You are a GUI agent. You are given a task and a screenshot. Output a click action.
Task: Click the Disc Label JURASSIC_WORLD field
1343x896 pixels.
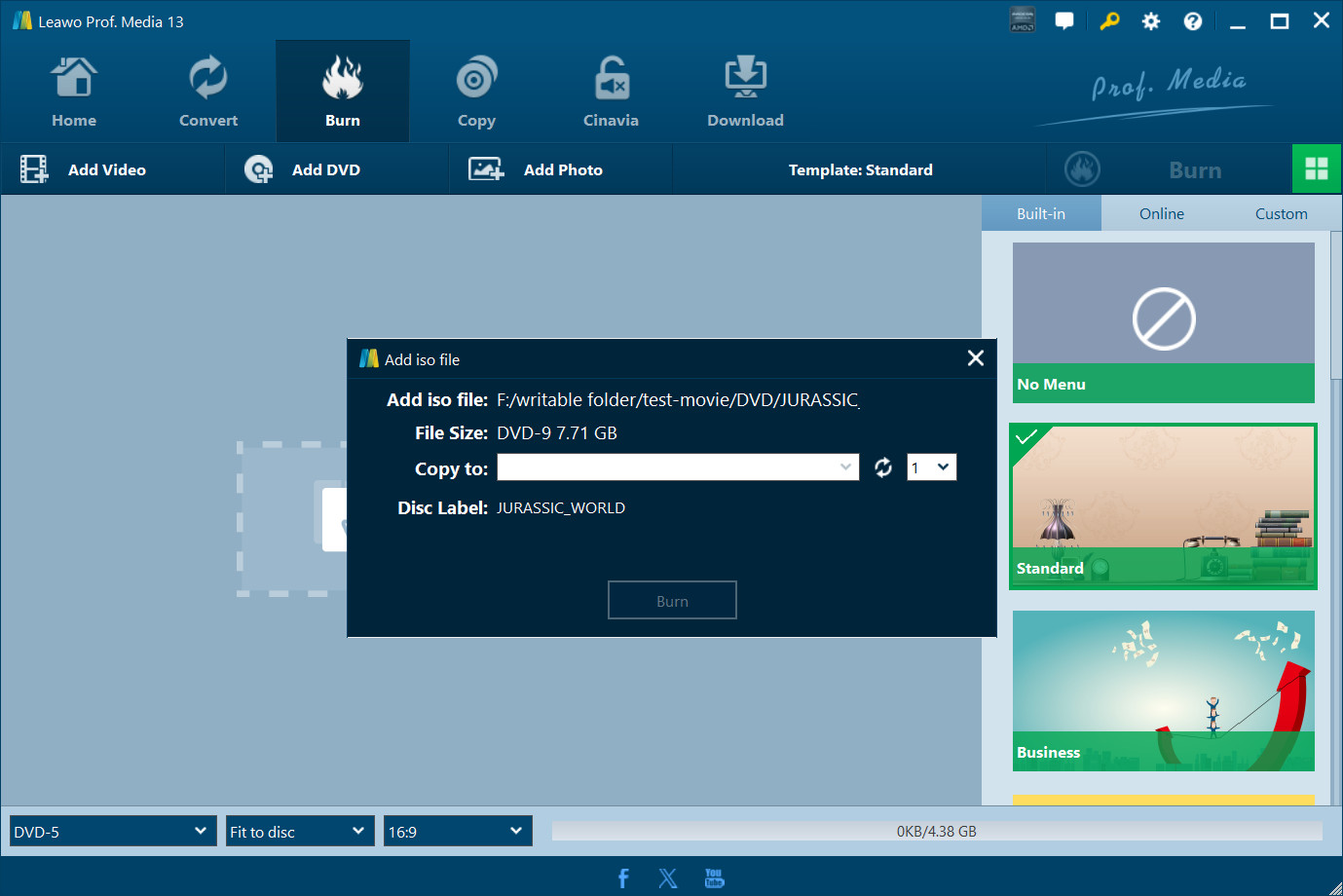pos(561,507)
